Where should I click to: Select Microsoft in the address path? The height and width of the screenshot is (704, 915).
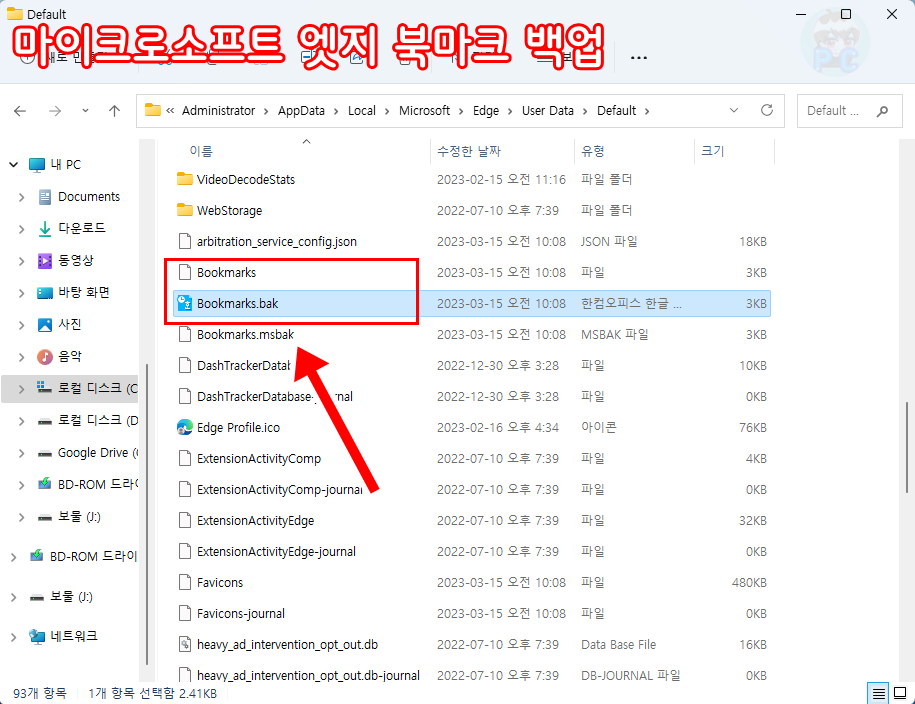[x=424, y=111]
